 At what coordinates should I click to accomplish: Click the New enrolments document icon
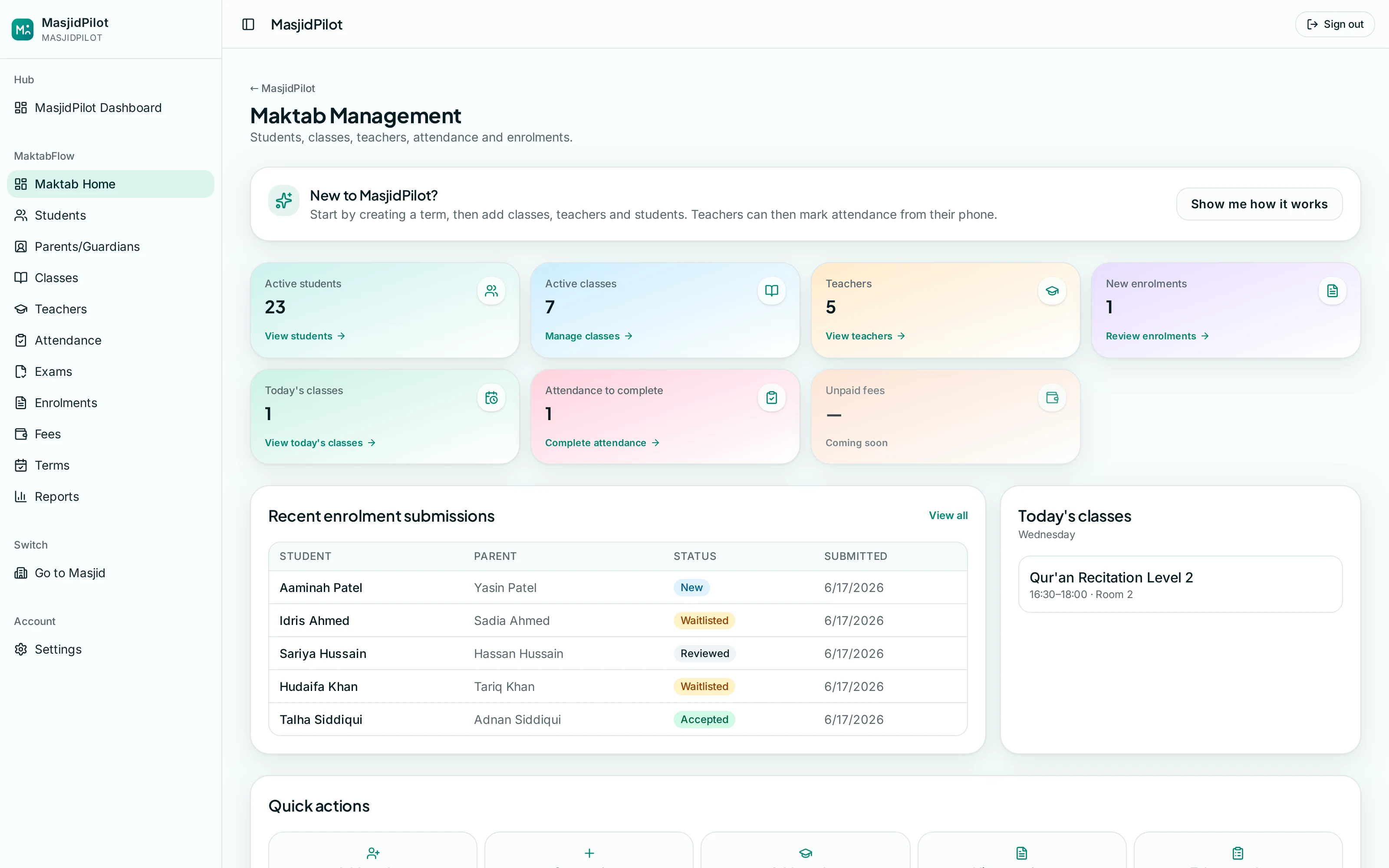[x=1332, y=291]
